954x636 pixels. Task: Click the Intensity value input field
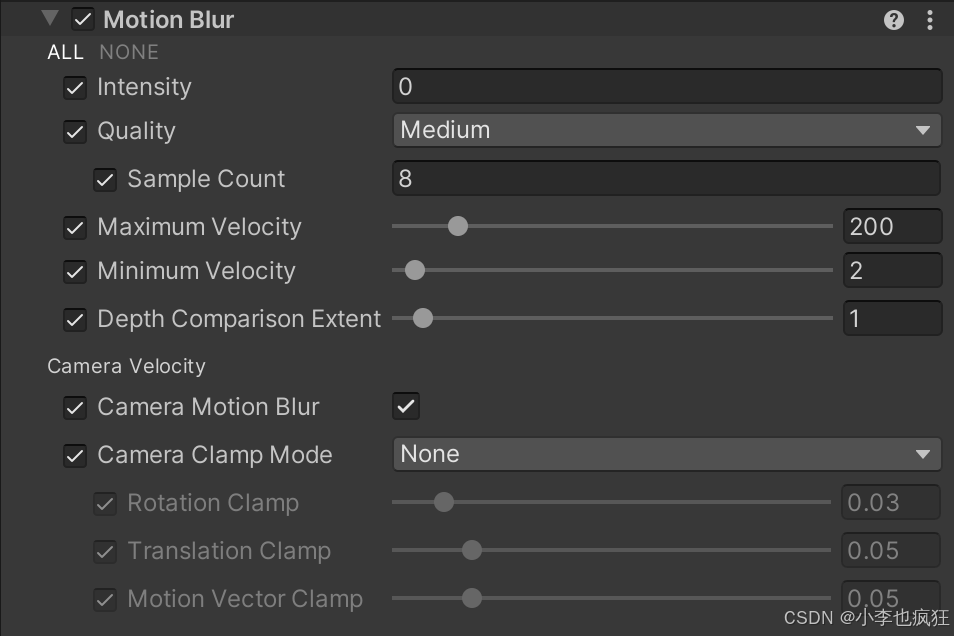[666, 86]
